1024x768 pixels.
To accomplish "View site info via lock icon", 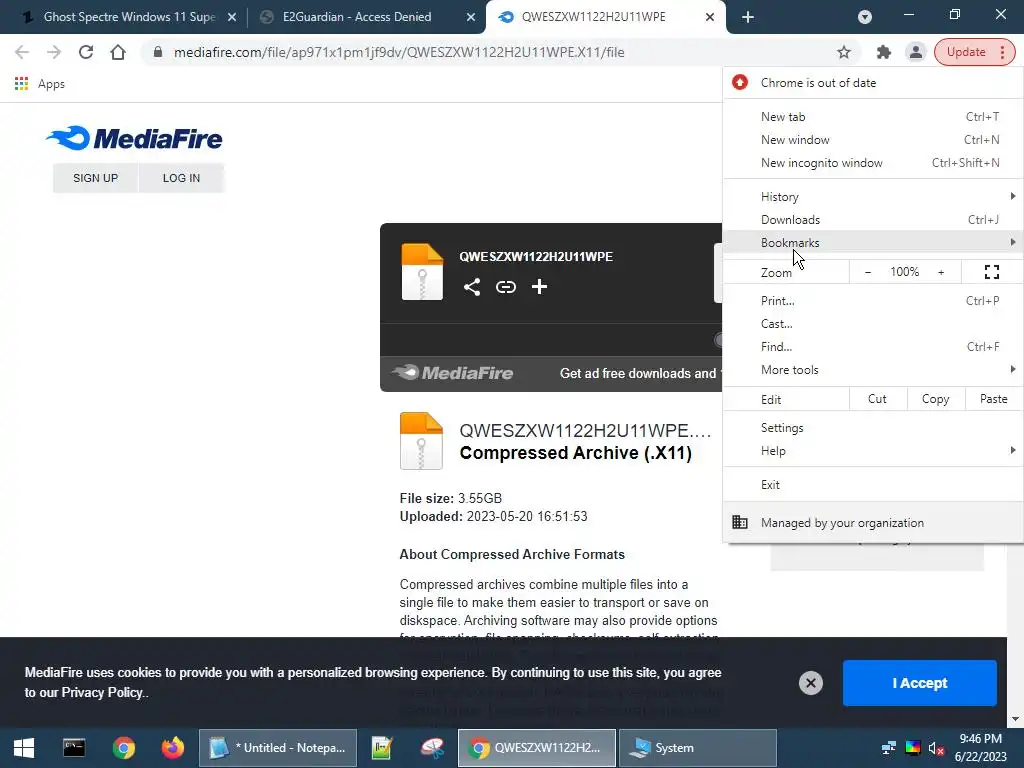I will coord(157,52).
